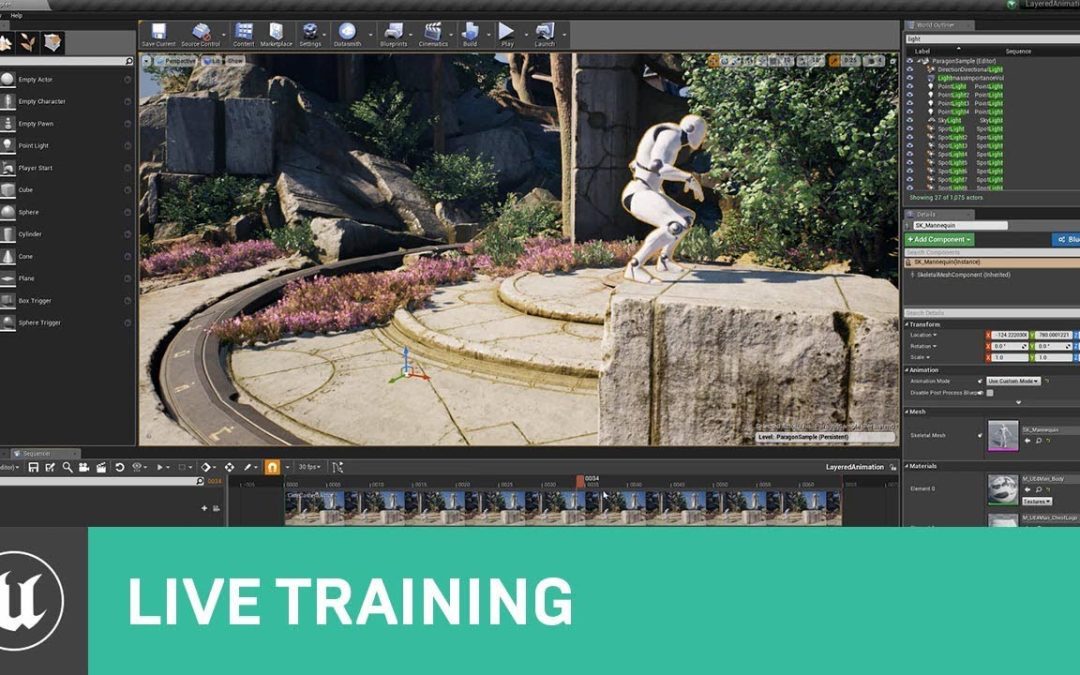Image resolution: width=1080 pixels, height=675 pixels.
Task: Open the Perspective viewport menu
Action: [x=177, y=61]
